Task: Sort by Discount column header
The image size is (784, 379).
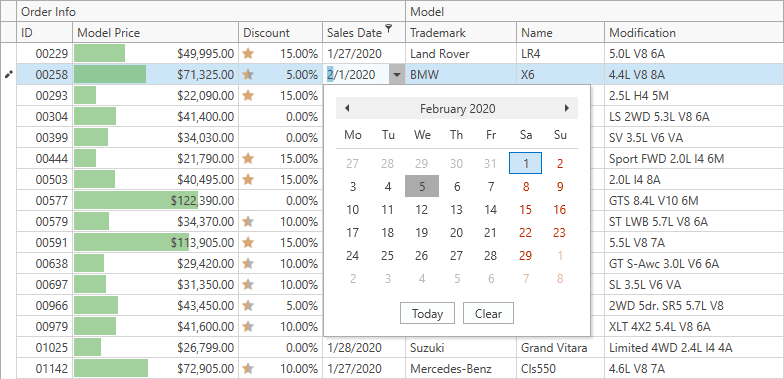Action: pos(280,32)
